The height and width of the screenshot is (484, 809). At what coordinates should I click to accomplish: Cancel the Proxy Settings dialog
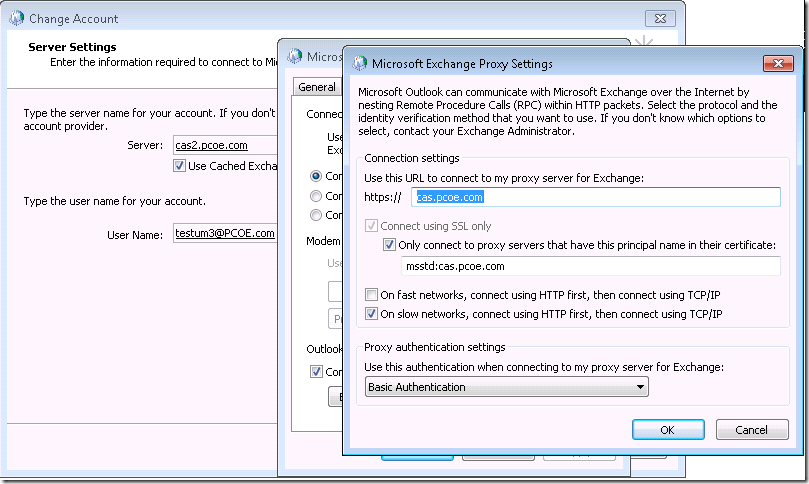point(752,429)
